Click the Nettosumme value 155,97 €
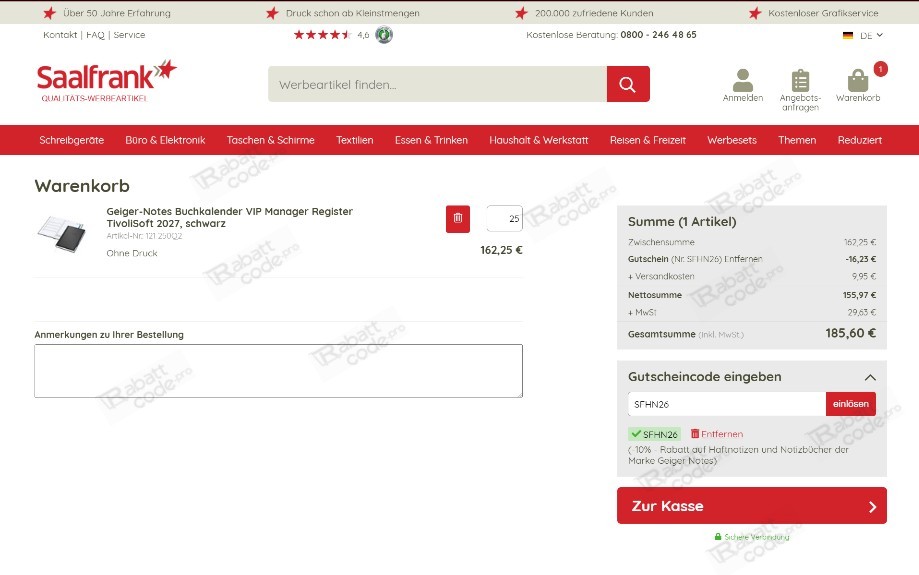The height and width of the screenshot is (575, 919). [859, 295]
